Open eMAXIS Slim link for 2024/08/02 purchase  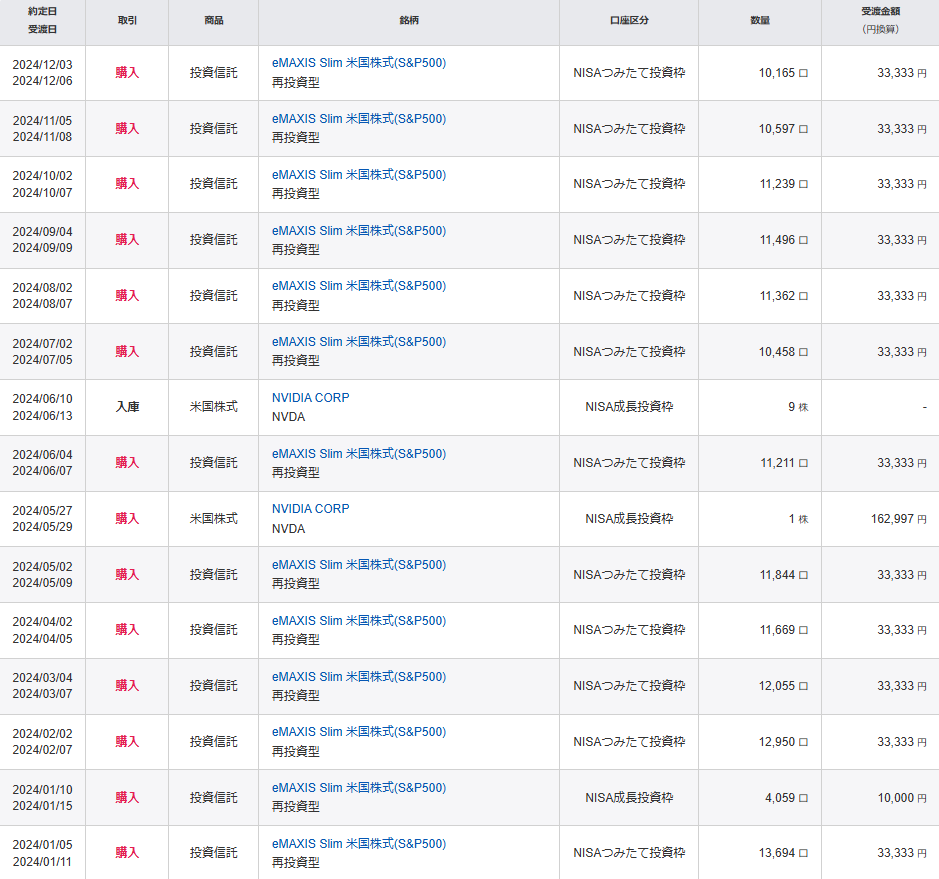(358, 286)
